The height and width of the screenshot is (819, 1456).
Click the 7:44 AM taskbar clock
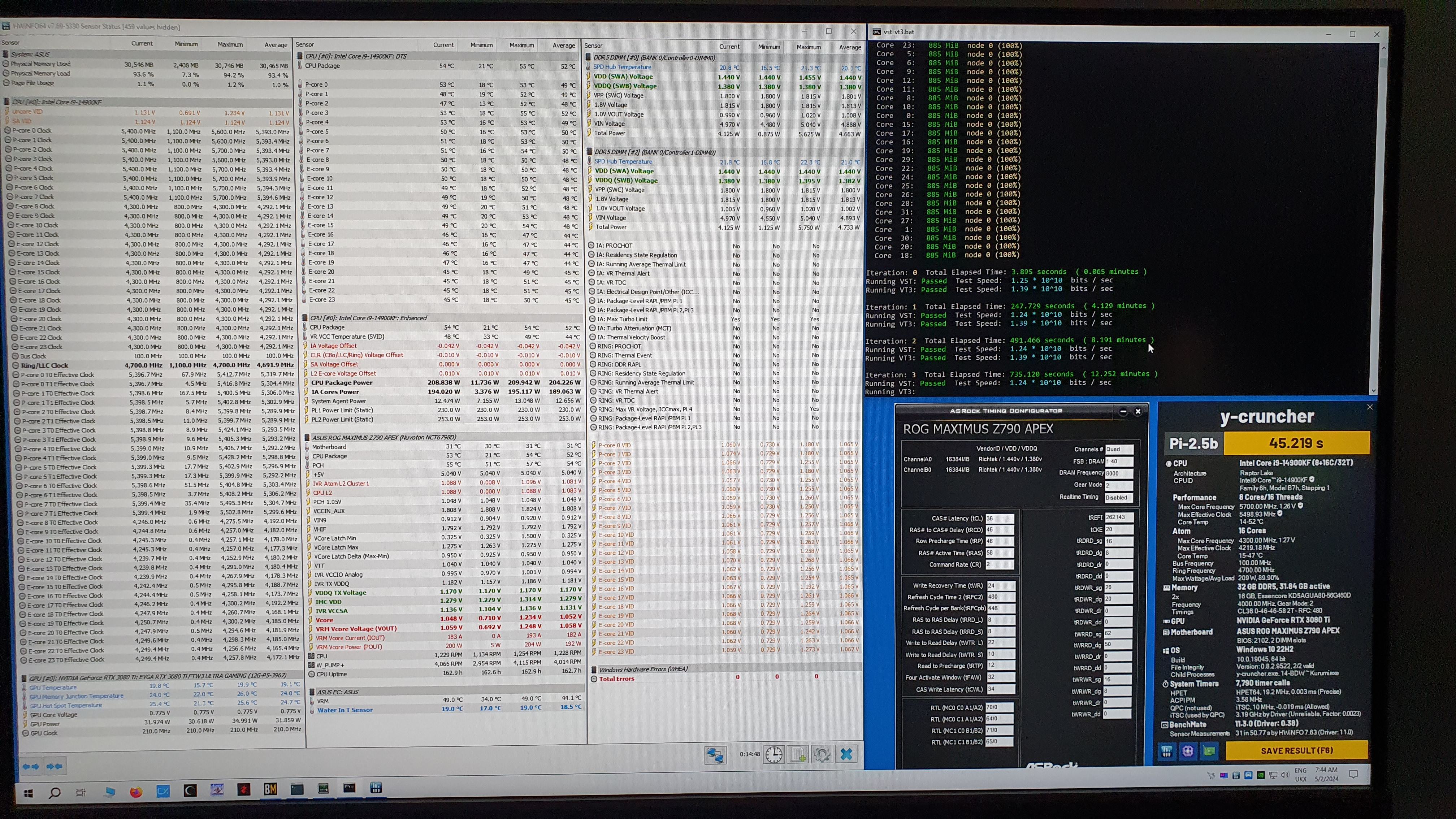[1326, 774]
